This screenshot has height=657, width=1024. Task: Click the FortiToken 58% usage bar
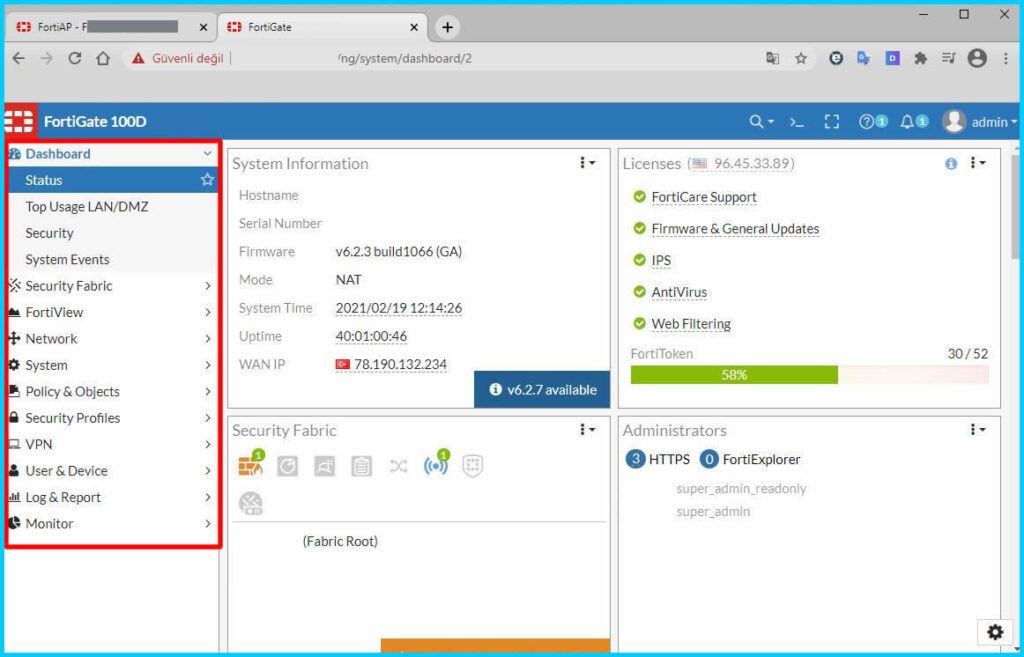pyautogui.click(x=809, y=375)
